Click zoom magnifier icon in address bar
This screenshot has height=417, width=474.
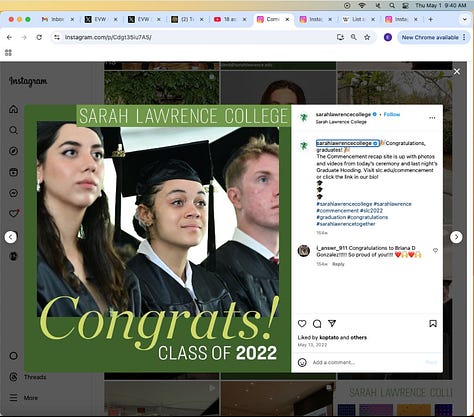(x=354, y=37)
